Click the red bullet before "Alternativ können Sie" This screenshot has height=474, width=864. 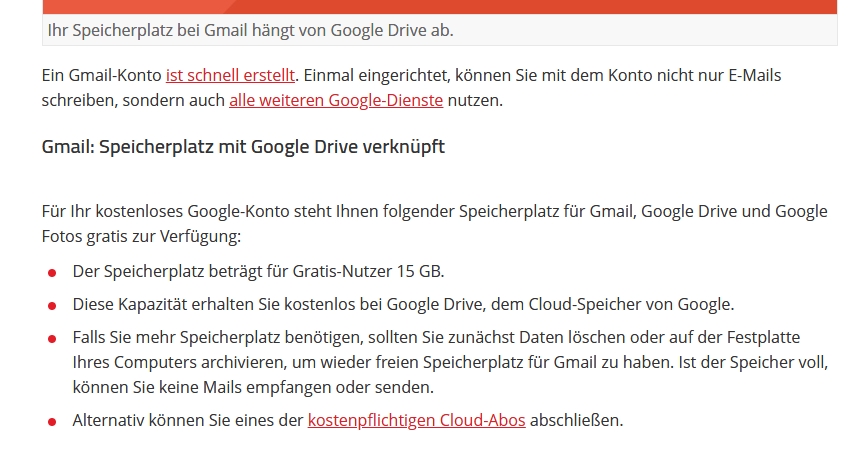[51, 421]
